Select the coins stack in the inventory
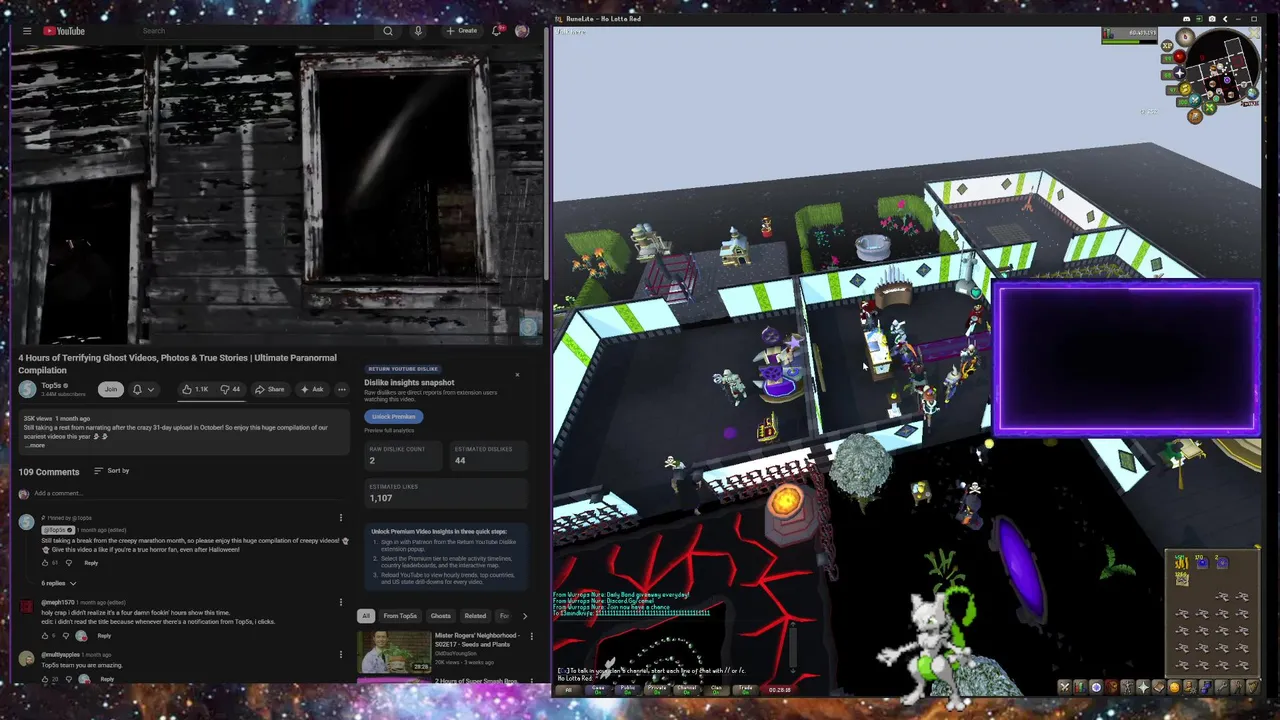Viewport: 1280px width, 720px height. pyautogui.click(x=1182, y=563)
